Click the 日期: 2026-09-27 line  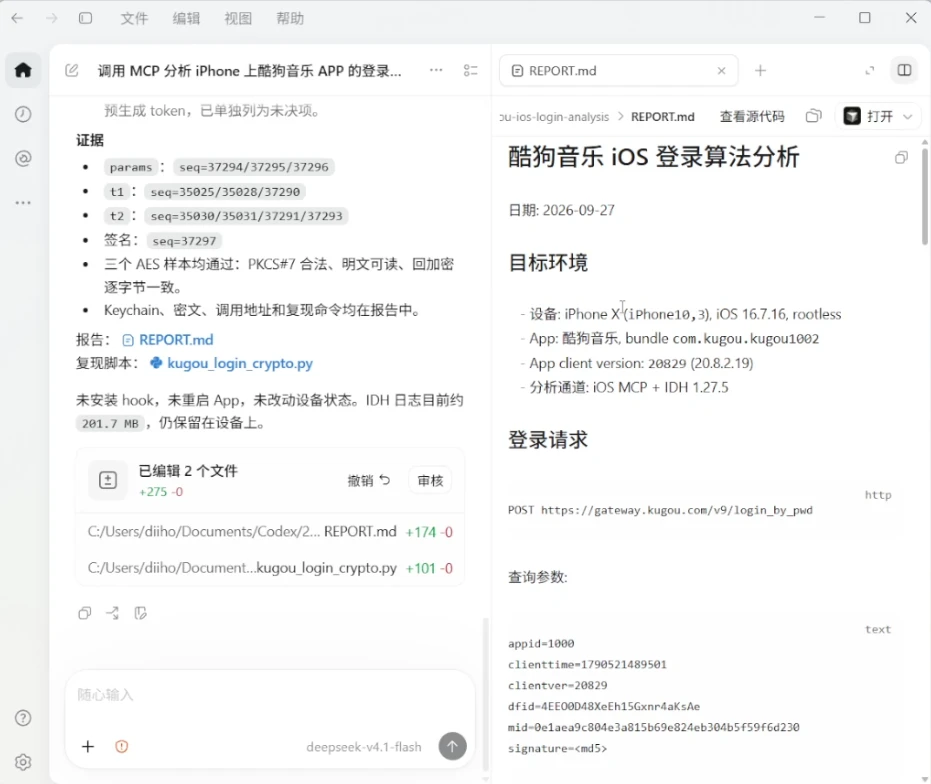pos(561,210)
